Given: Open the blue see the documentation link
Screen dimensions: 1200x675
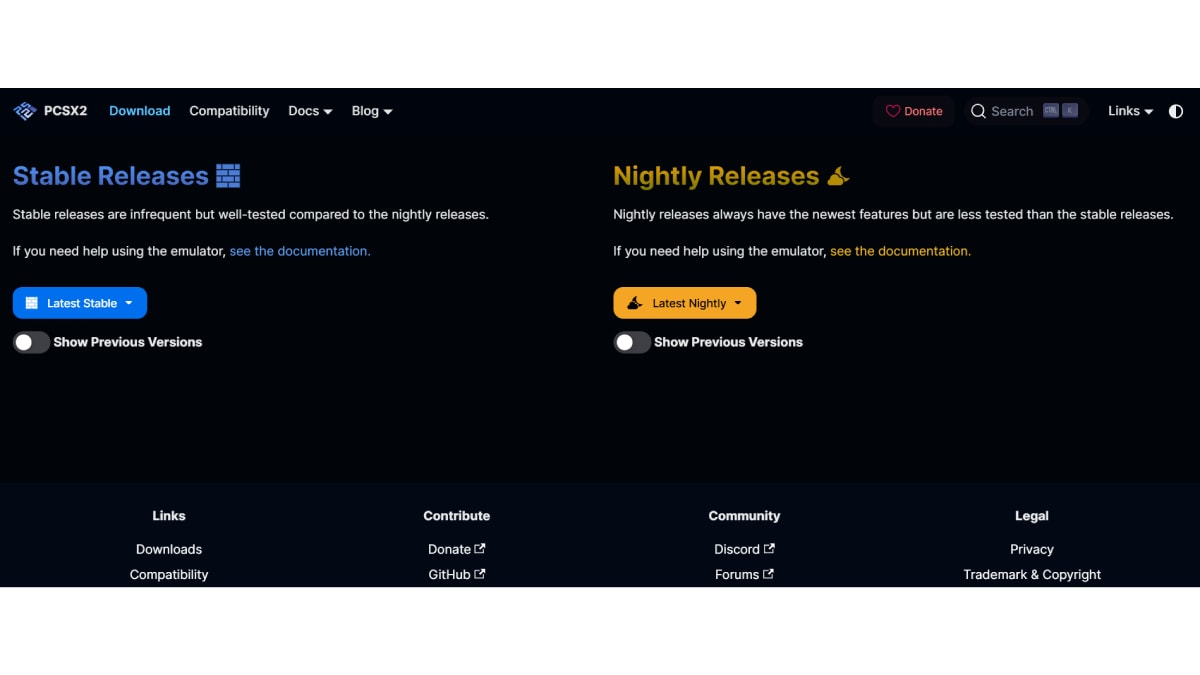Looking at the screenshot, I should click(300, 251).
